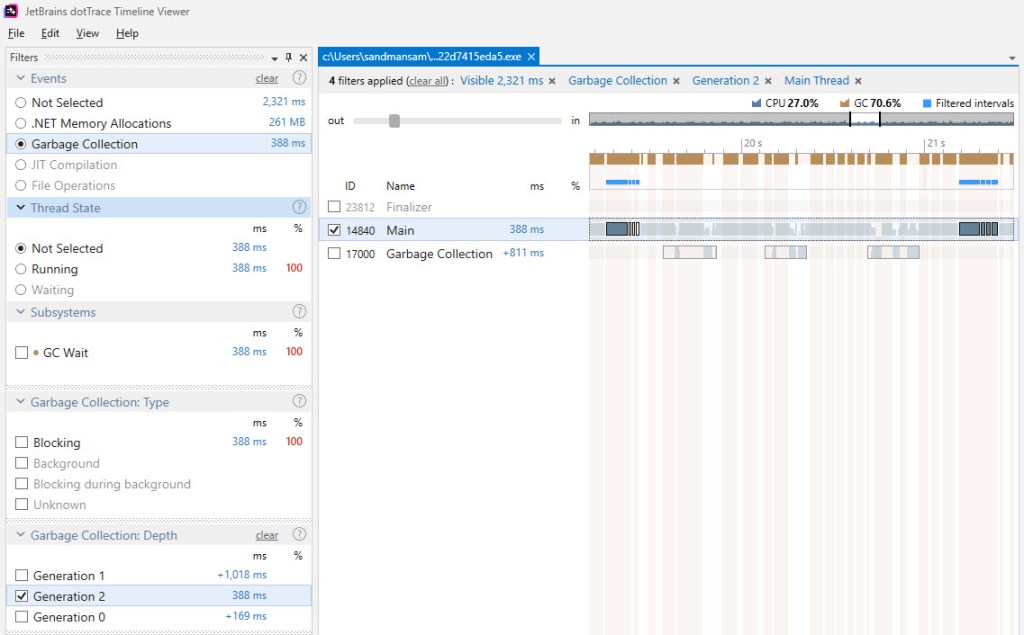This screenshot has height=635, width=1024.
Task: Remove the Generation 2 filter chip
Action: (768, 81)
